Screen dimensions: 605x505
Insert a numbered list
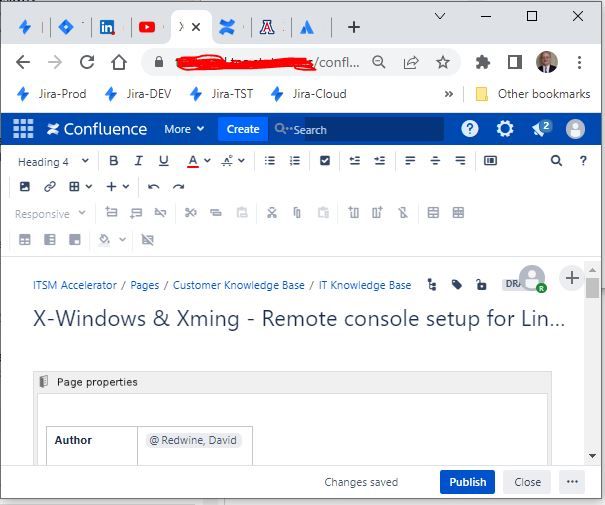tap(295, 161)
